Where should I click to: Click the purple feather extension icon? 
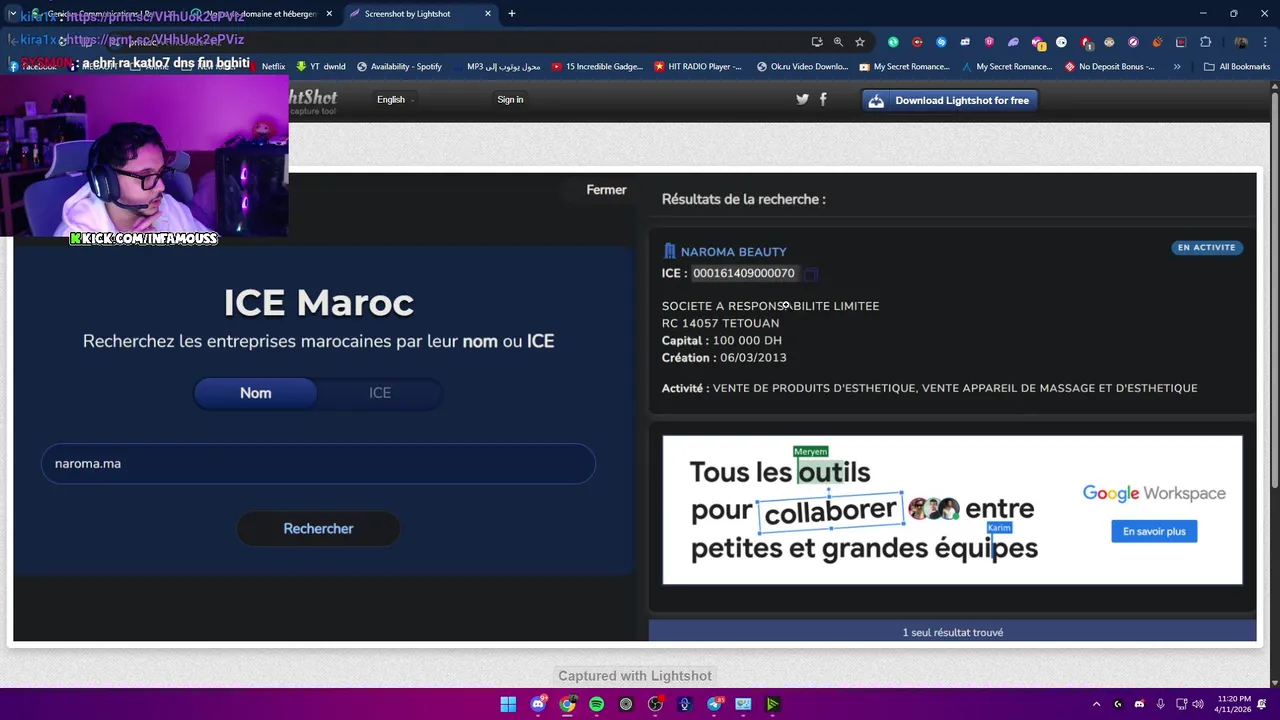[x=1013, y=42]
